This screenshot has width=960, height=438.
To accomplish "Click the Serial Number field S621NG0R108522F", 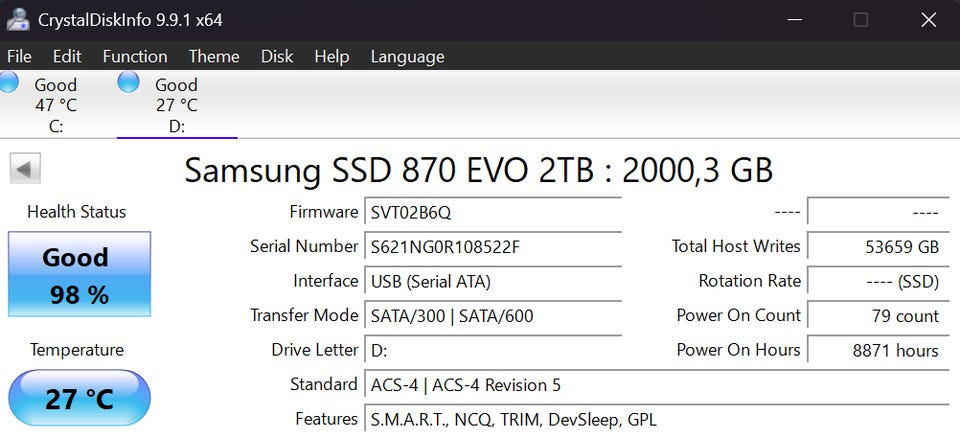I will point(493,247).
